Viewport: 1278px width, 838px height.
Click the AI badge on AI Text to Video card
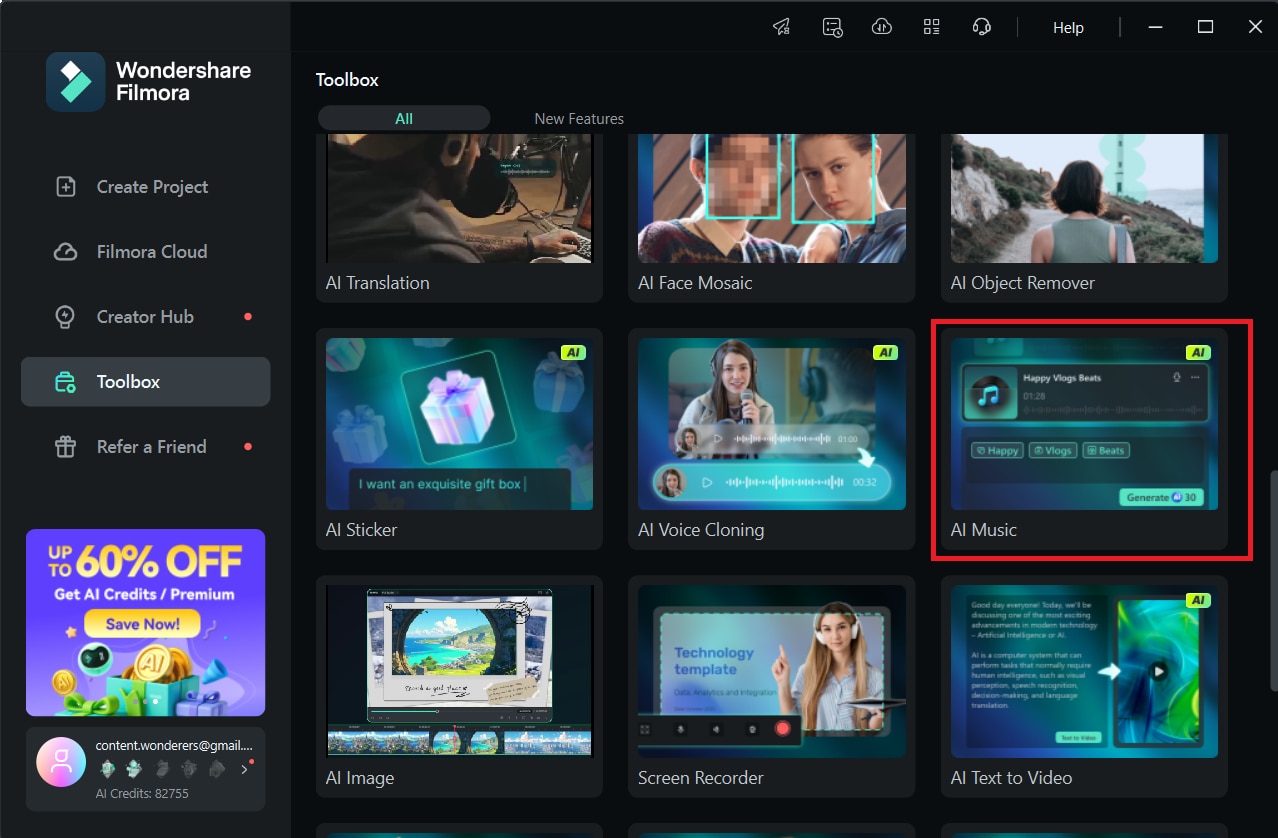click(1198, 600)
